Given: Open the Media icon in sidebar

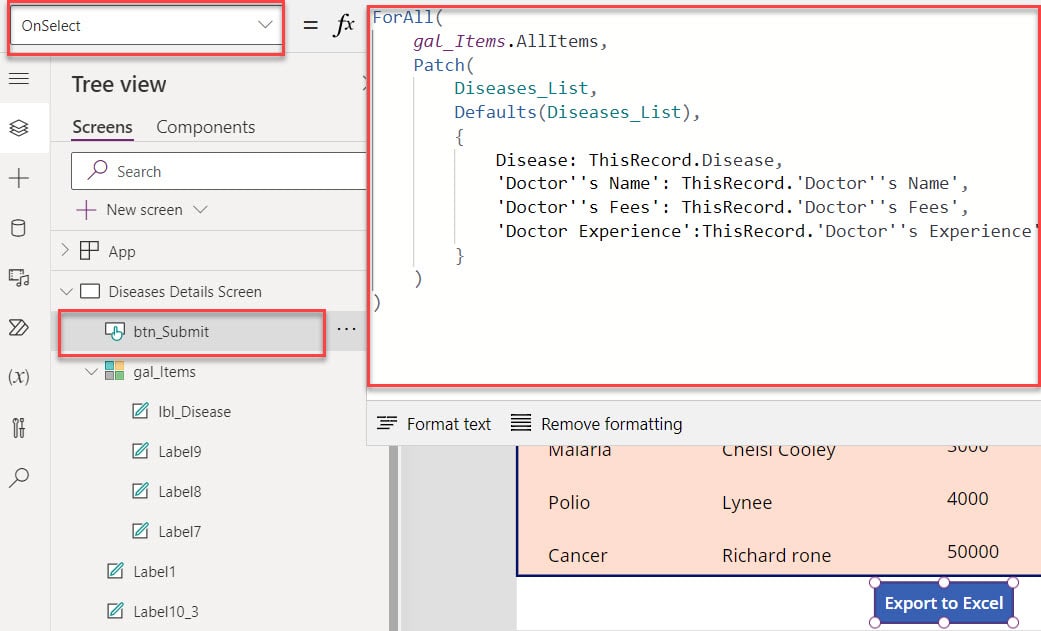Looking at the screenshot, I should [x=19, y=278].
